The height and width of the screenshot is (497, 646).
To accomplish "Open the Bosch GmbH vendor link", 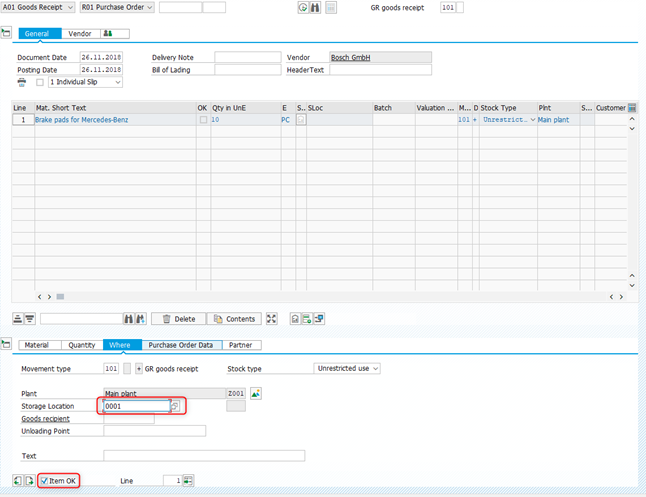I will (x=351, y=57).
